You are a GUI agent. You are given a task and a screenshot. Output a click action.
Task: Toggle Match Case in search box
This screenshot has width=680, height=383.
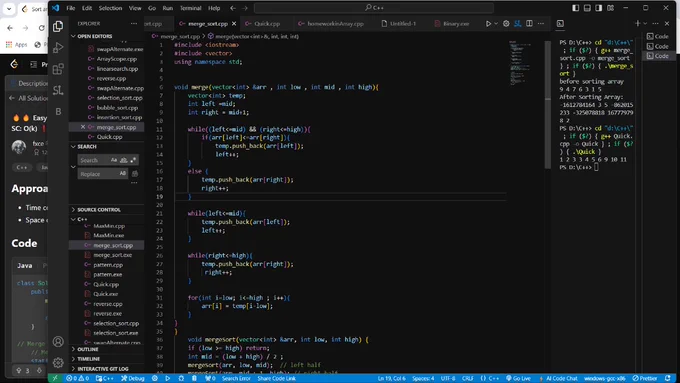pyautogui.click(x=114, y=160)
